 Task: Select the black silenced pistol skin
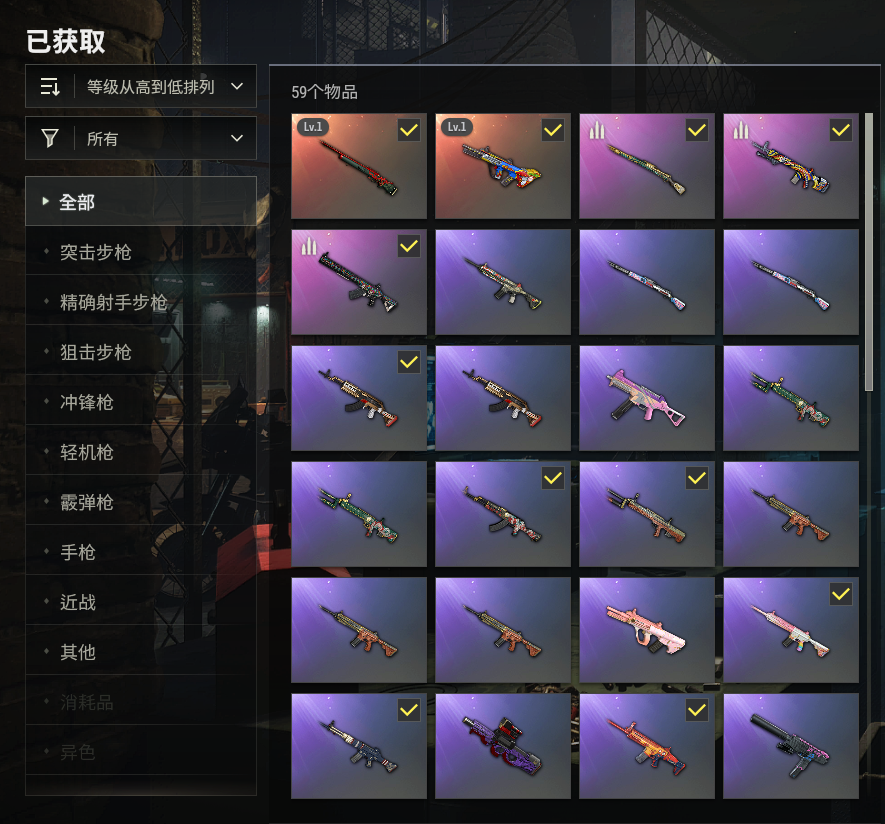point(791,746)
